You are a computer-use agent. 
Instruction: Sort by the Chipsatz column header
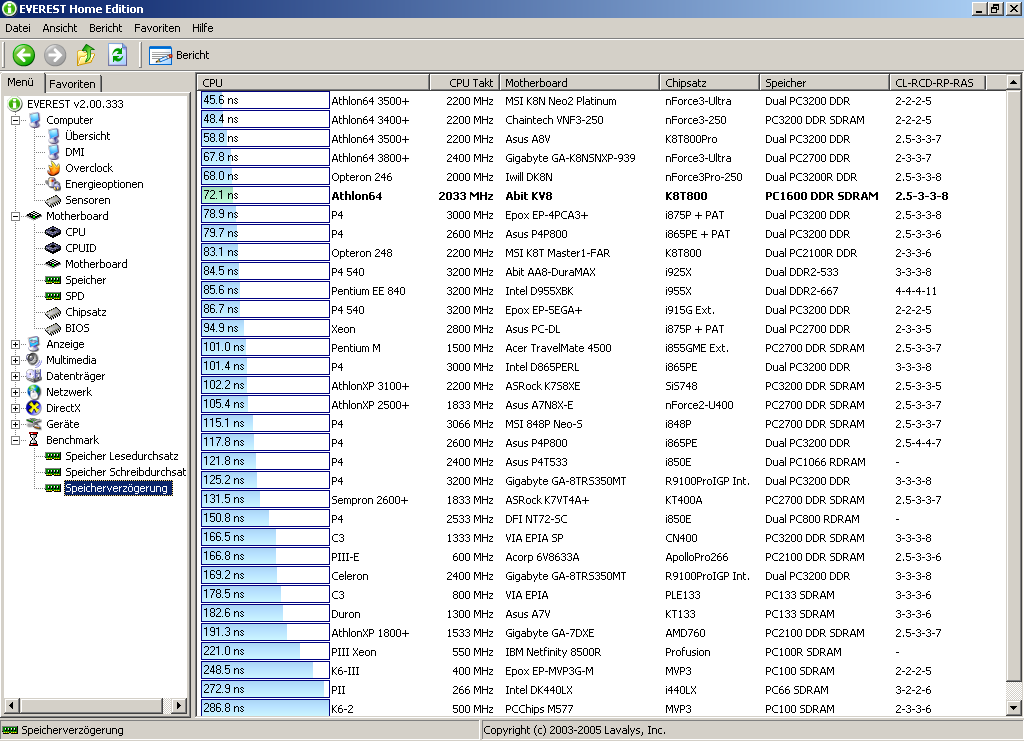[x=709, y=83]
